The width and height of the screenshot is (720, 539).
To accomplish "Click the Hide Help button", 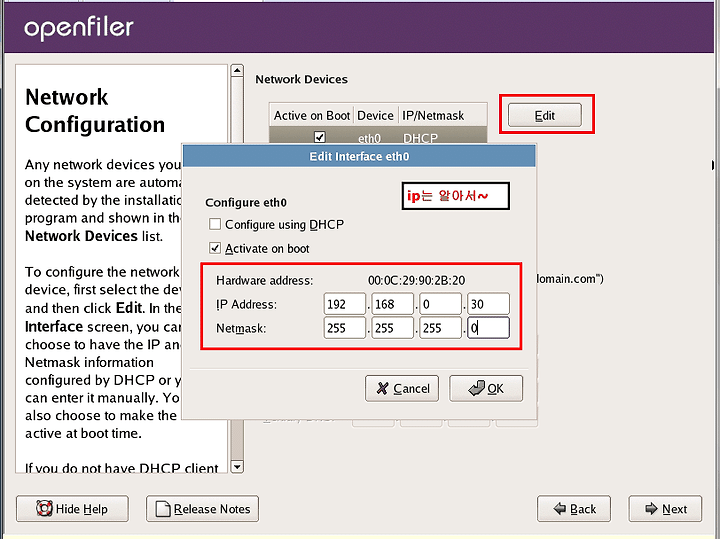I will (72, 509).
